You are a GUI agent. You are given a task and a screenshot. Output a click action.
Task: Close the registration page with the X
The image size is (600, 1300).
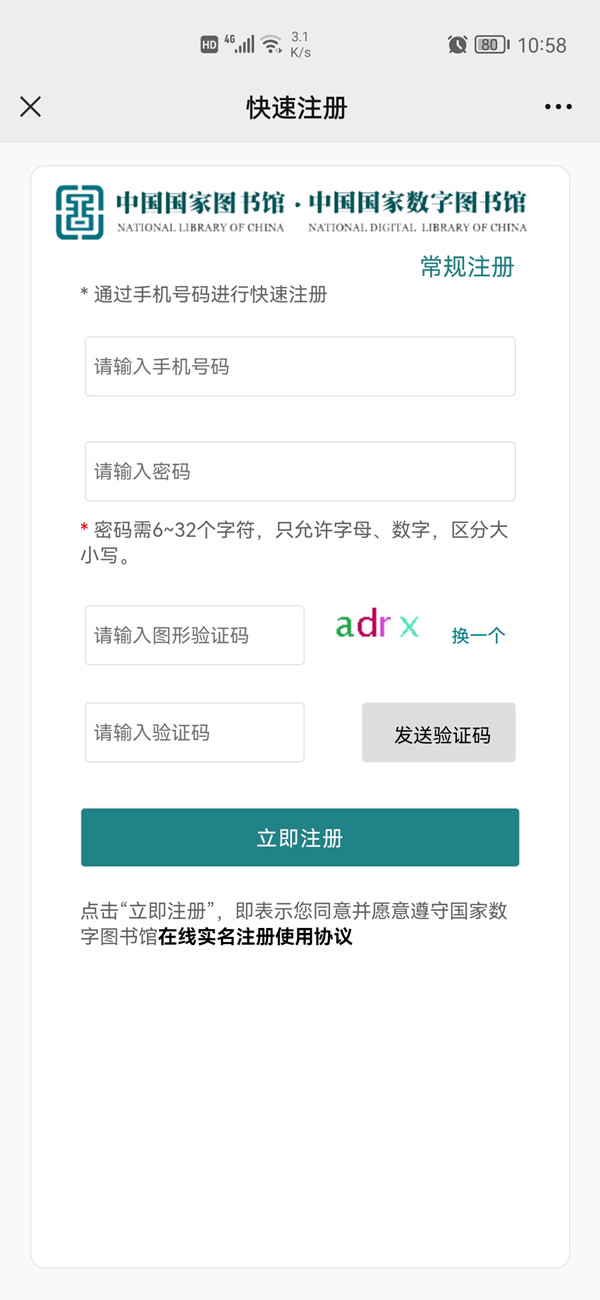coord(30,106)
